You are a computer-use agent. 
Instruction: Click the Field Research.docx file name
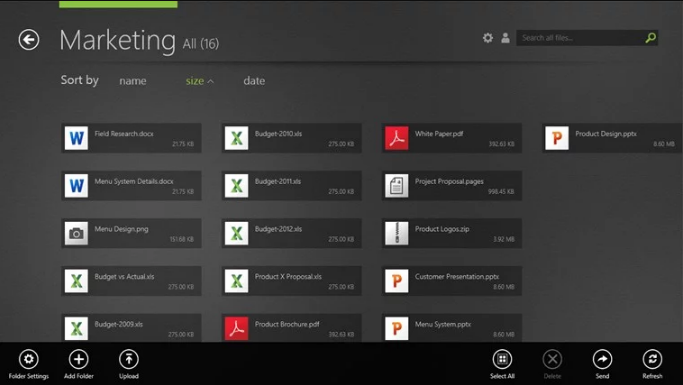click(x=124, y=134)
